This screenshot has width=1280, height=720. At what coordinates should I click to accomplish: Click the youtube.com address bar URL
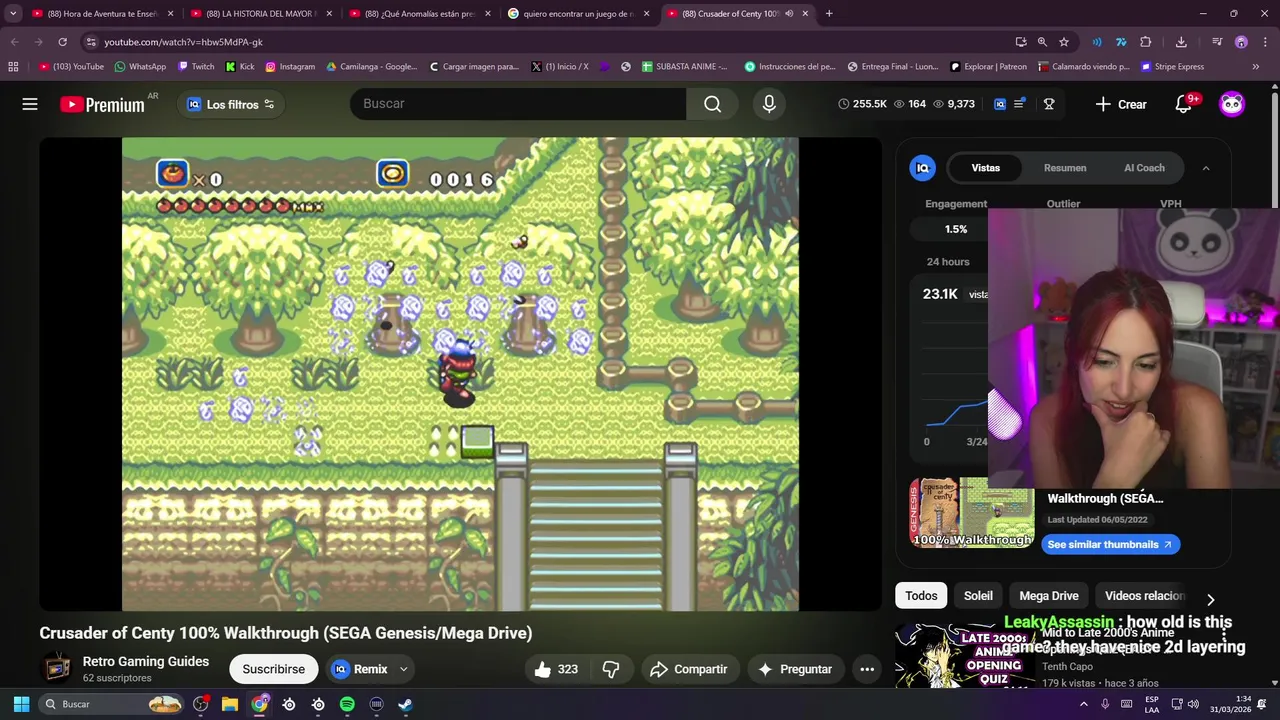(x=183, y=42)
